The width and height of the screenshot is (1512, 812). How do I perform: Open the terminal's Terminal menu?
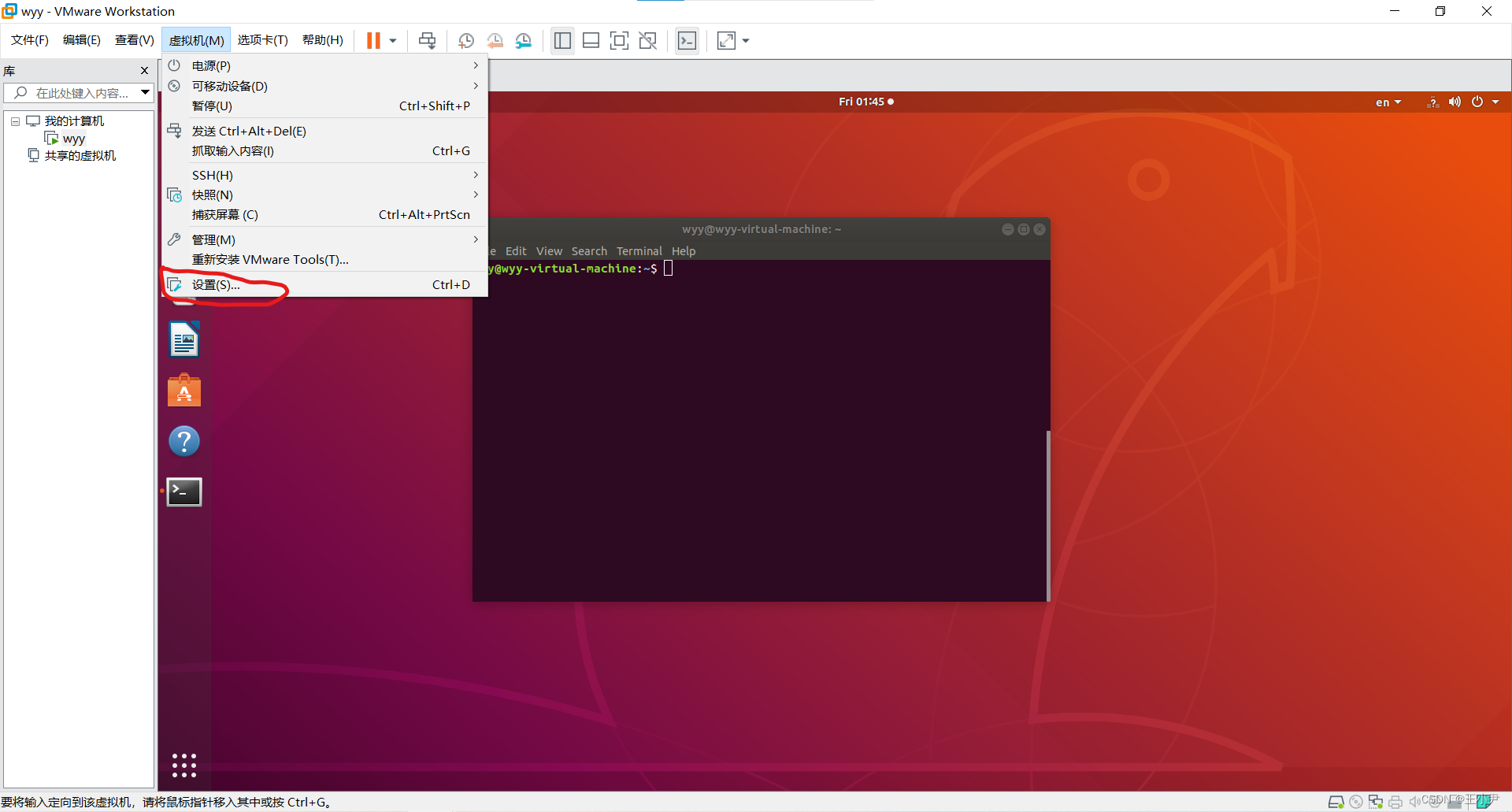coord(639,251)
